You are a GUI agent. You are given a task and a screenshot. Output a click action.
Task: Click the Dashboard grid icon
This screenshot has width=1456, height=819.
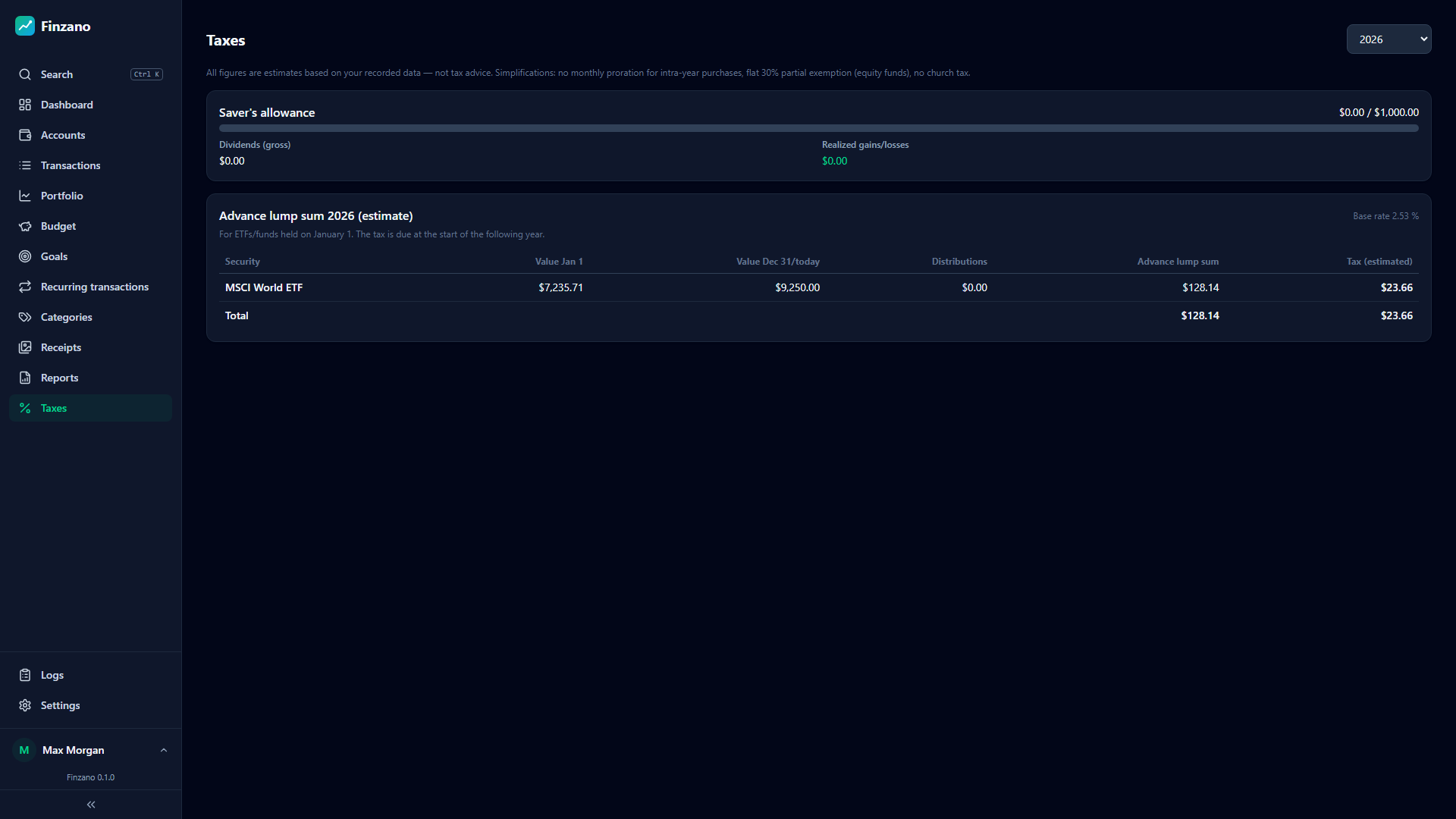coord(25,105)
